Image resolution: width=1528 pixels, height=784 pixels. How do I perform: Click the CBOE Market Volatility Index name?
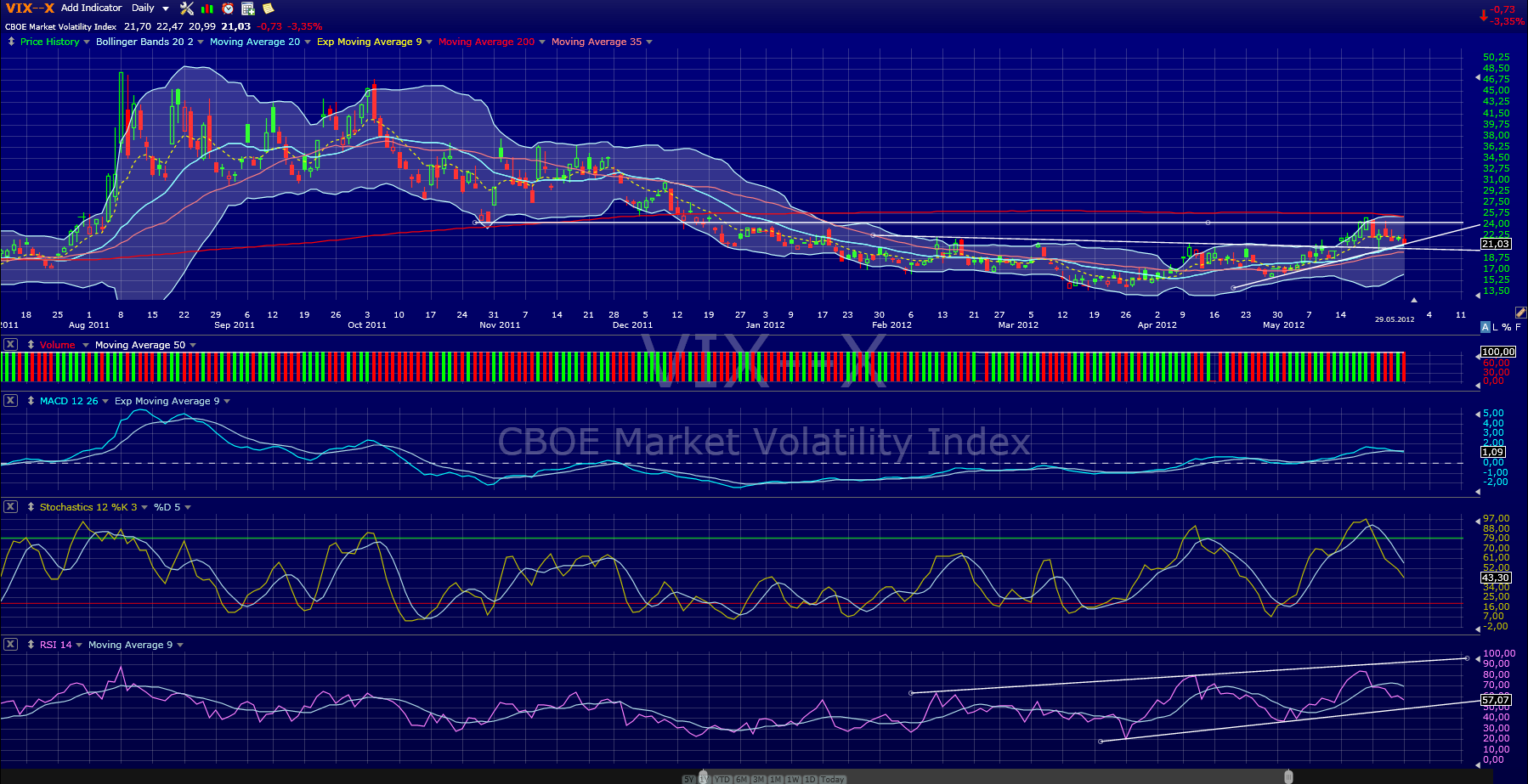(61, 26)
